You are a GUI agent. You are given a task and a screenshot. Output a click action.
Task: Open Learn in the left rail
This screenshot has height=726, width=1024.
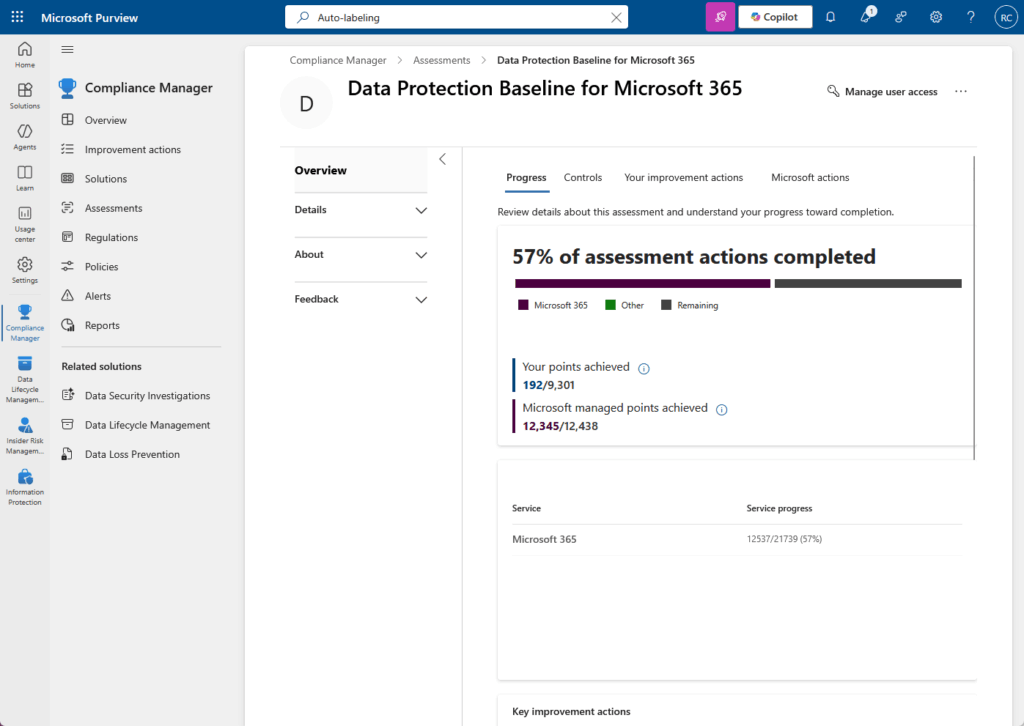click(25, 178)
